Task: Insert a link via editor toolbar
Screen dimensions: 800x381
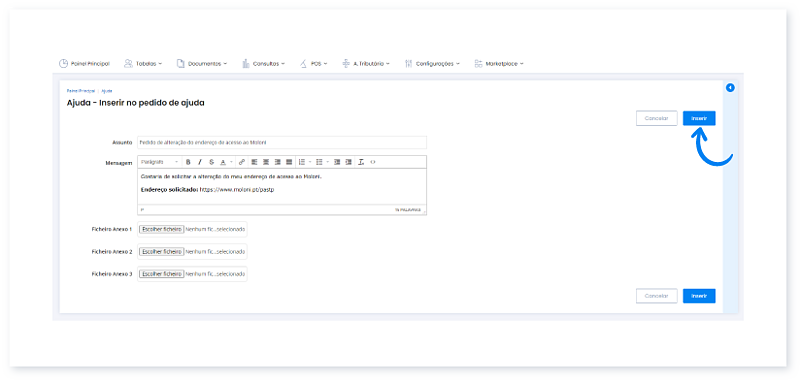Action: (x=242, y=162)
